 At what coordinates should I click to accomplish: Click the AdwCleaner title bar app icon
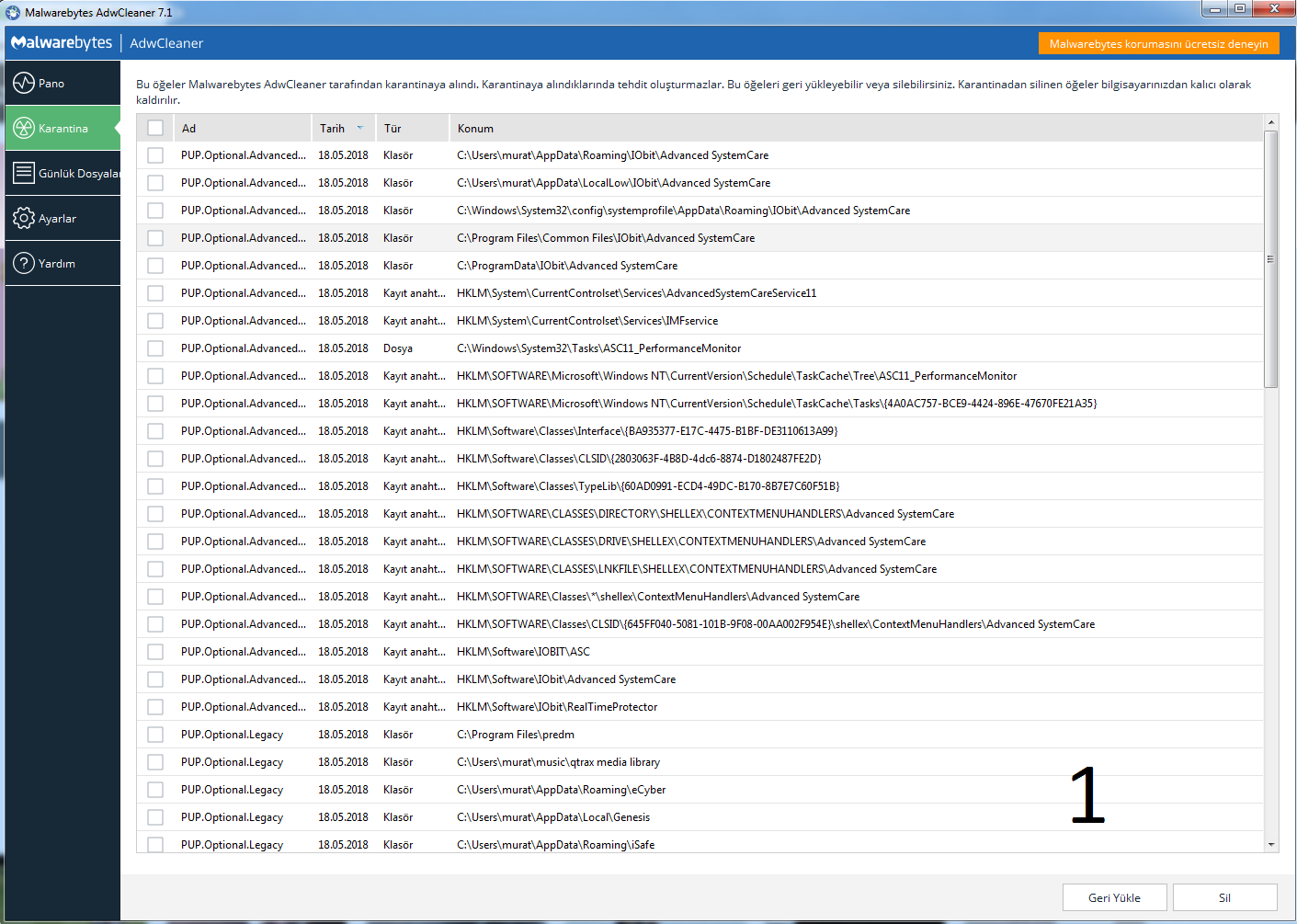(x=13, y=13)
